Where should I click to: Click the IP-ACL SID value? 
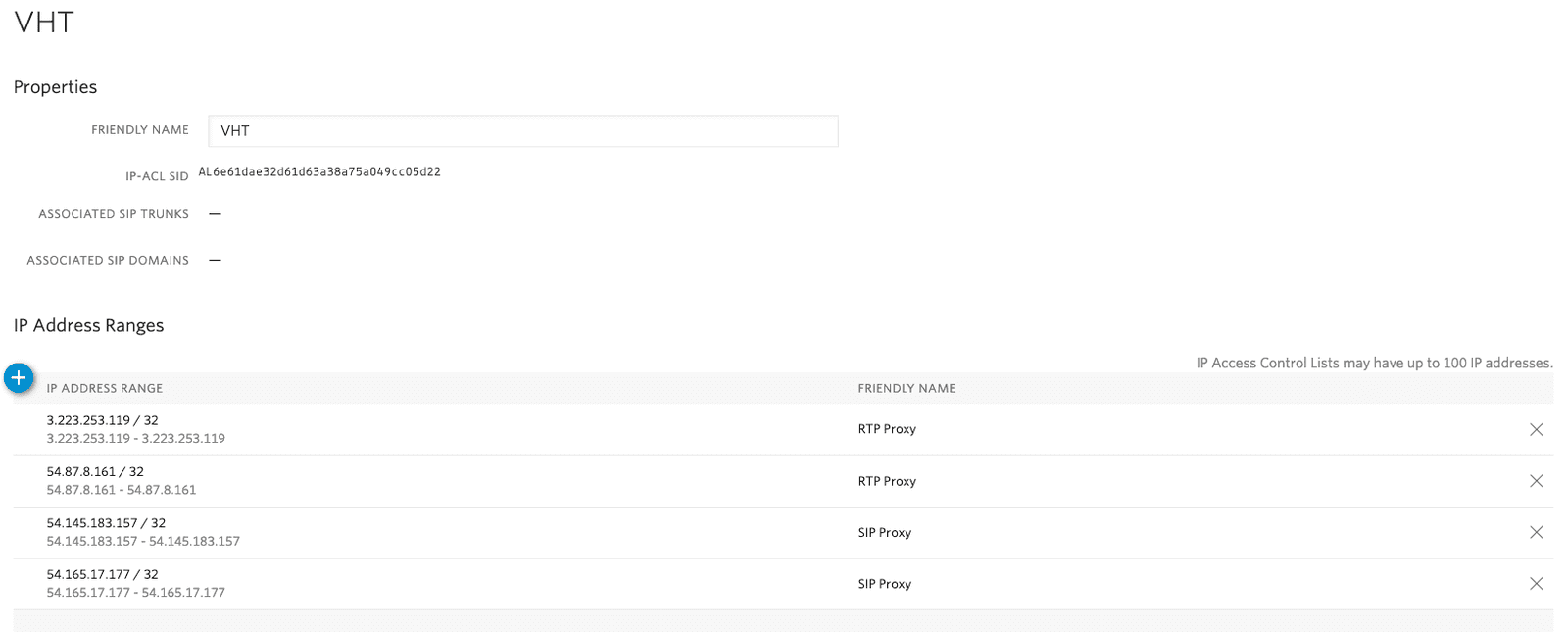point(319,172)
